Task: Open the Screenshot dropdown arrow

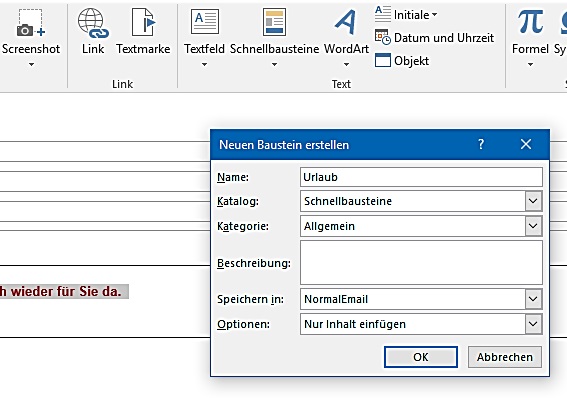Action: click(31, 65)
